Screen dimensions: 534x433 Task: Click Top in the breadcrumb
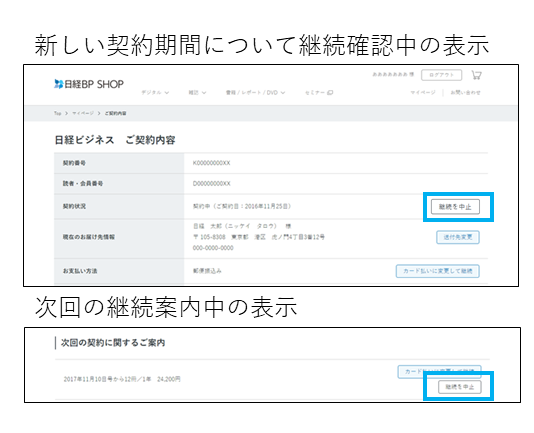coord(58,113)
